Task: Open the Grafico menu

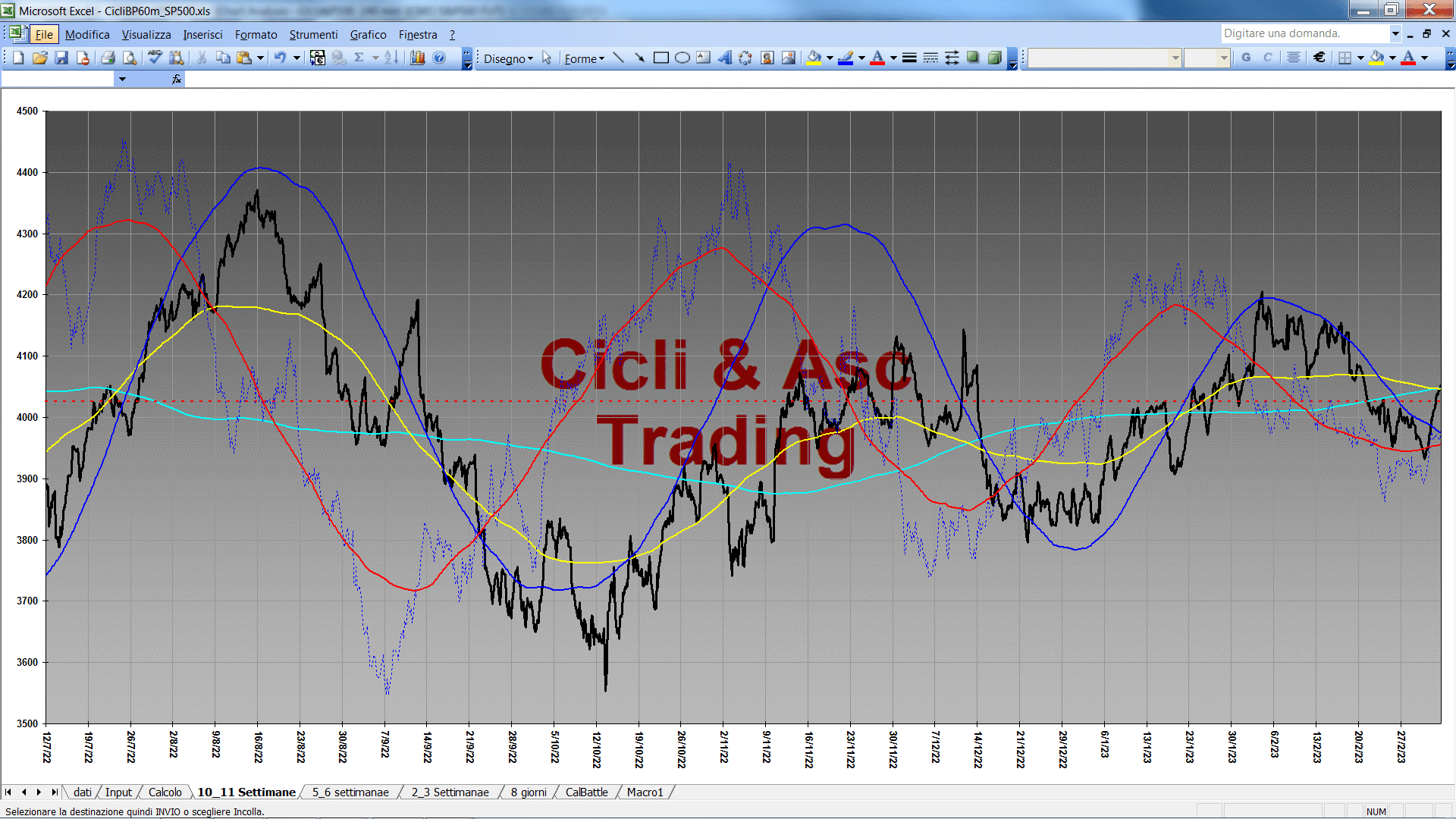Action: [368, 34]
